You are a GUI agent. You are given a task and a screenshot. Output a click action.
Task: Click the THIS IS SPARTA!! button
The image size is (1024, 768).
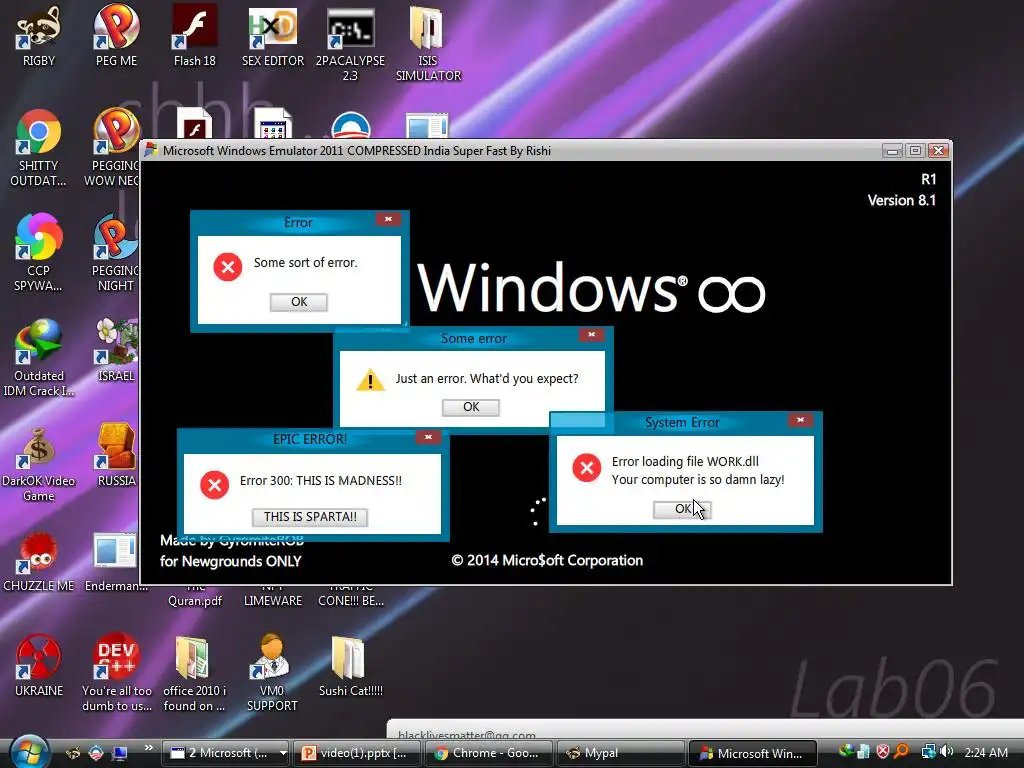(310, 517)
